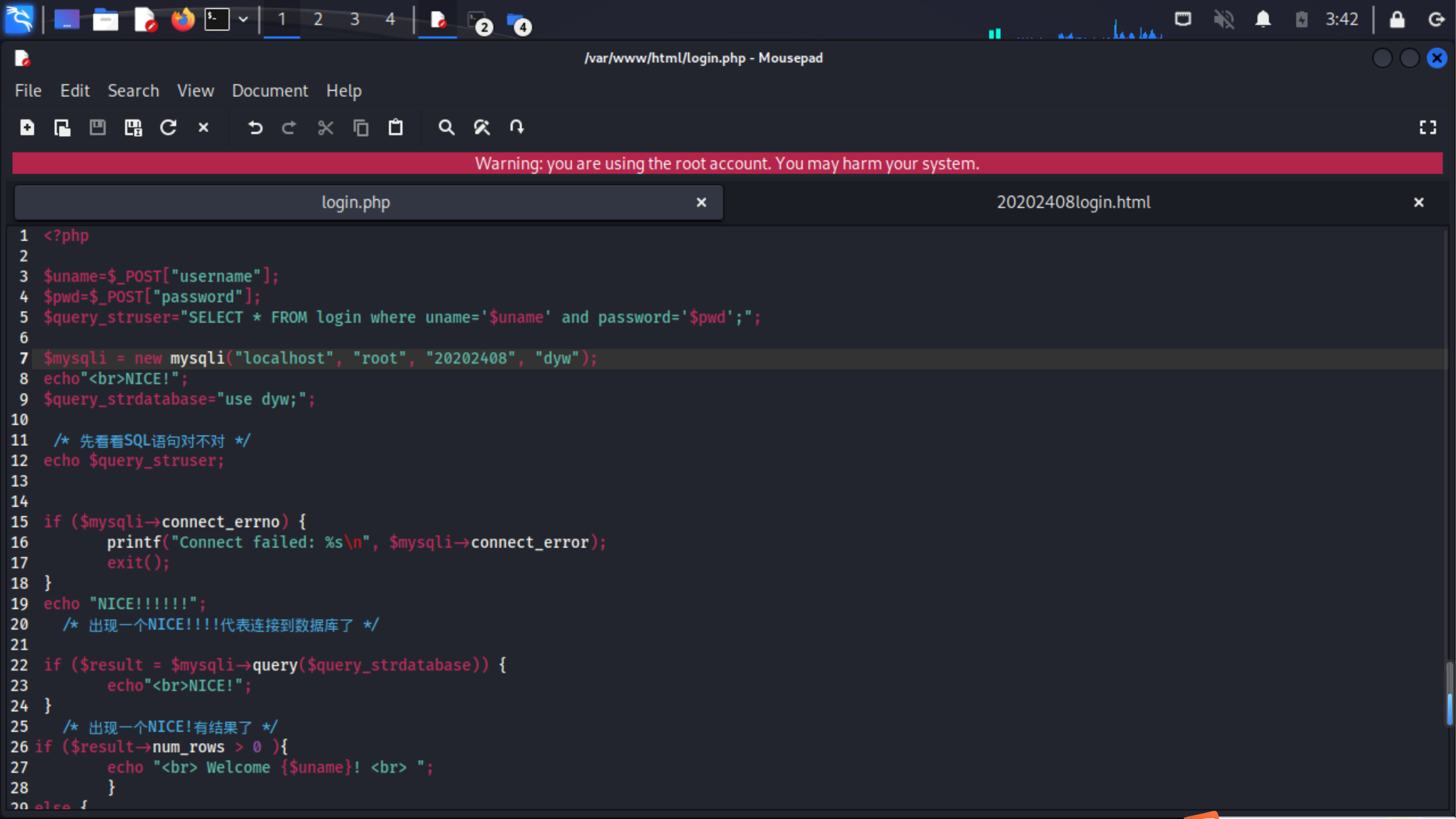Launch the file manager from the panel

pyautogui.click(x=106, y=20)
